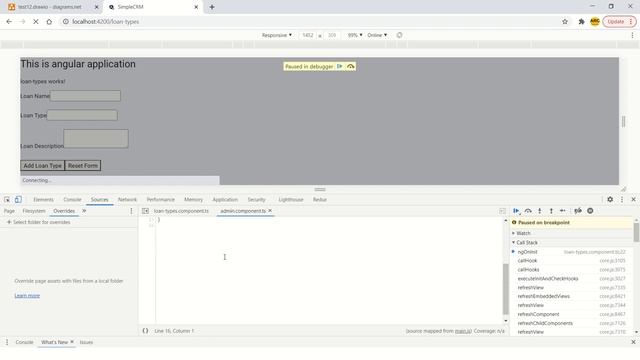Toggle the file navigator sidebar icon

point(145,211)
